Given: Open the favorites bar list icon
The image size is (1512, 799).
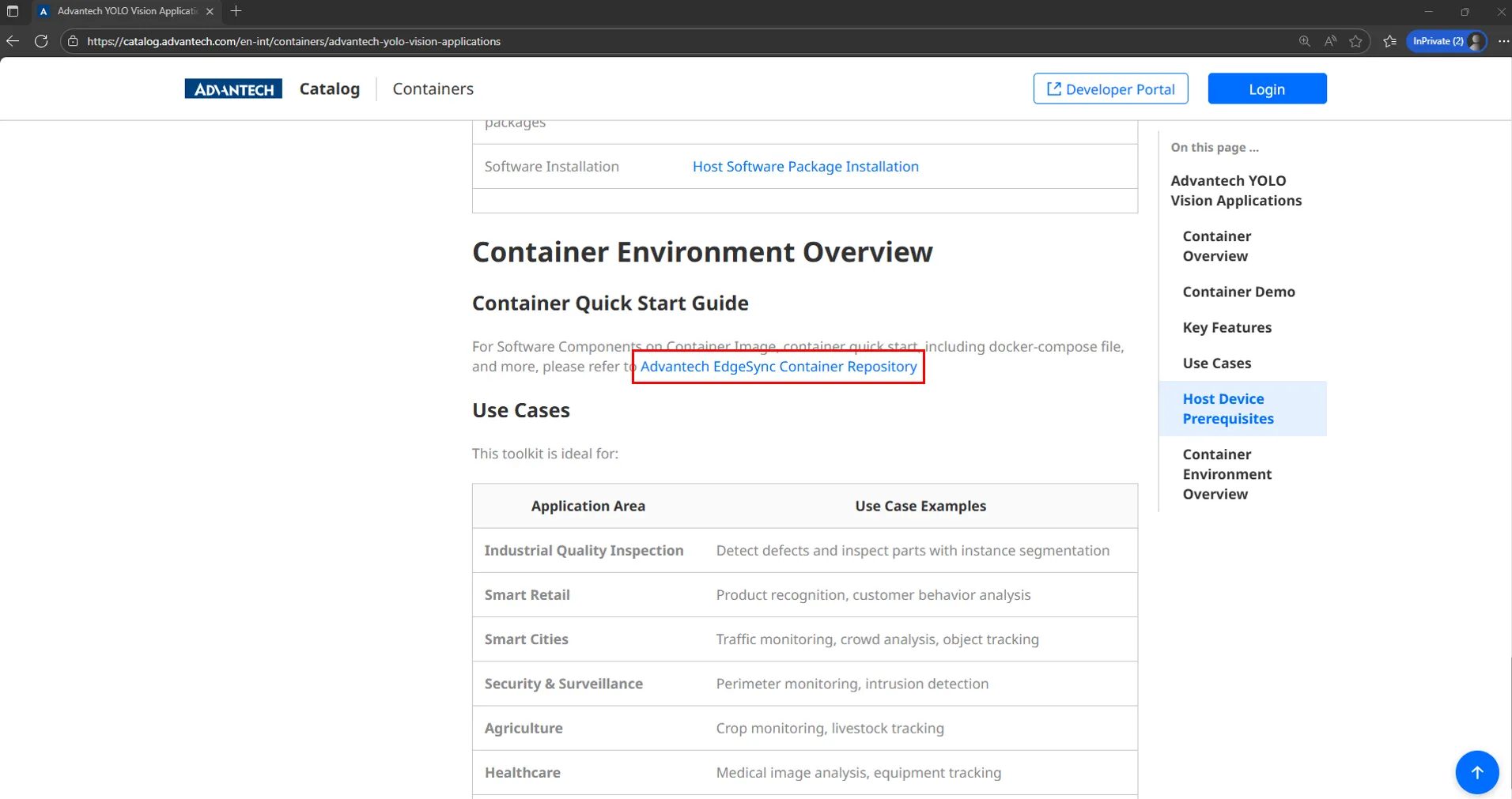Looking at the screenshot, I should click(1390, 41).
